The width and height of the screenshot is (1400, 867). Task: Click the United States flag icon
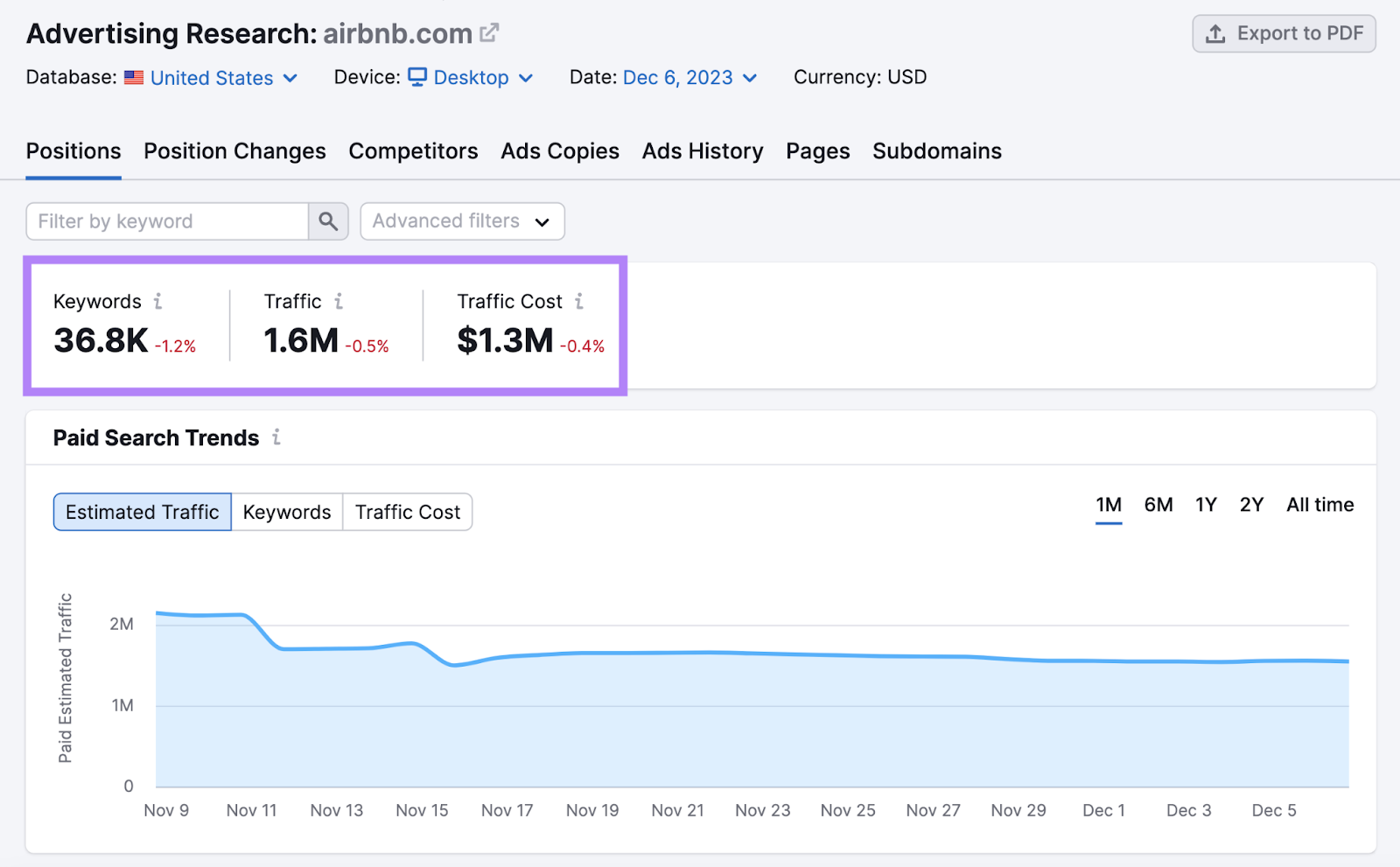pos(134,77)
